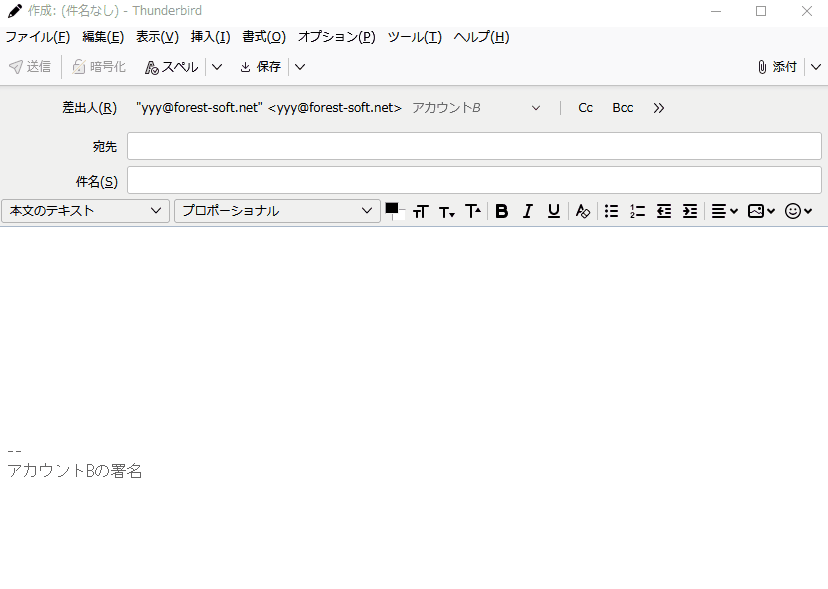The height and width of the screenshot is (589, 828).
Task: Open the paragraph style dropdown showing 本文のテキスト
Action: 85,211
